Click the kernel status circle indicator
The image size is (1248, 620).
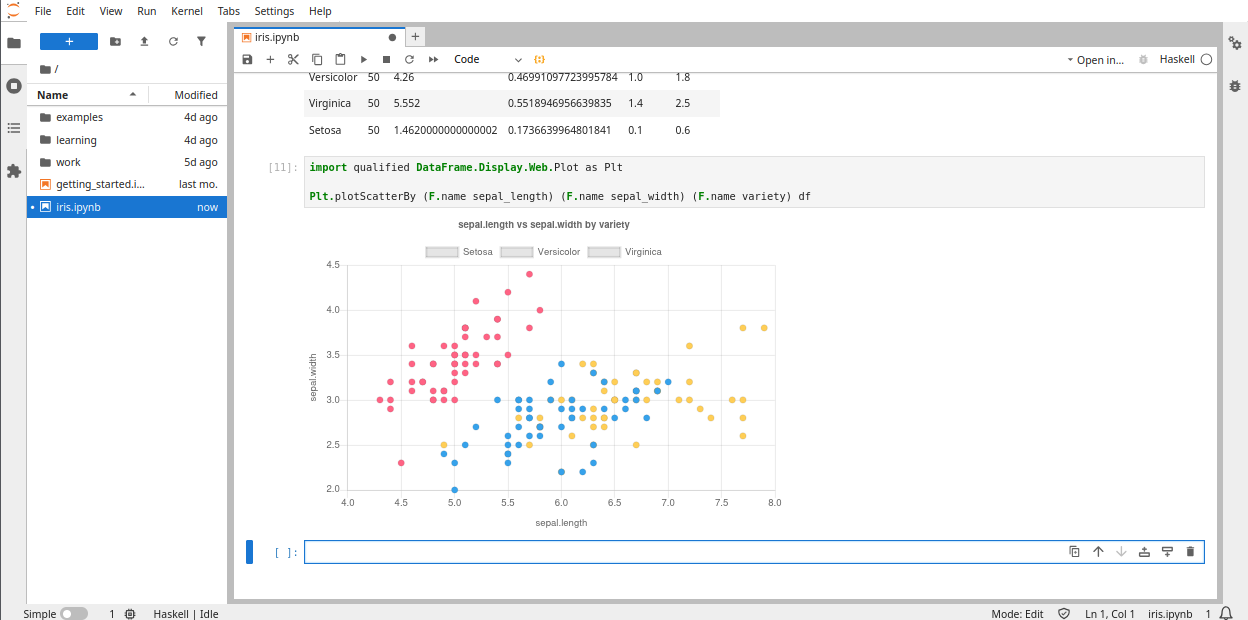1206,60
